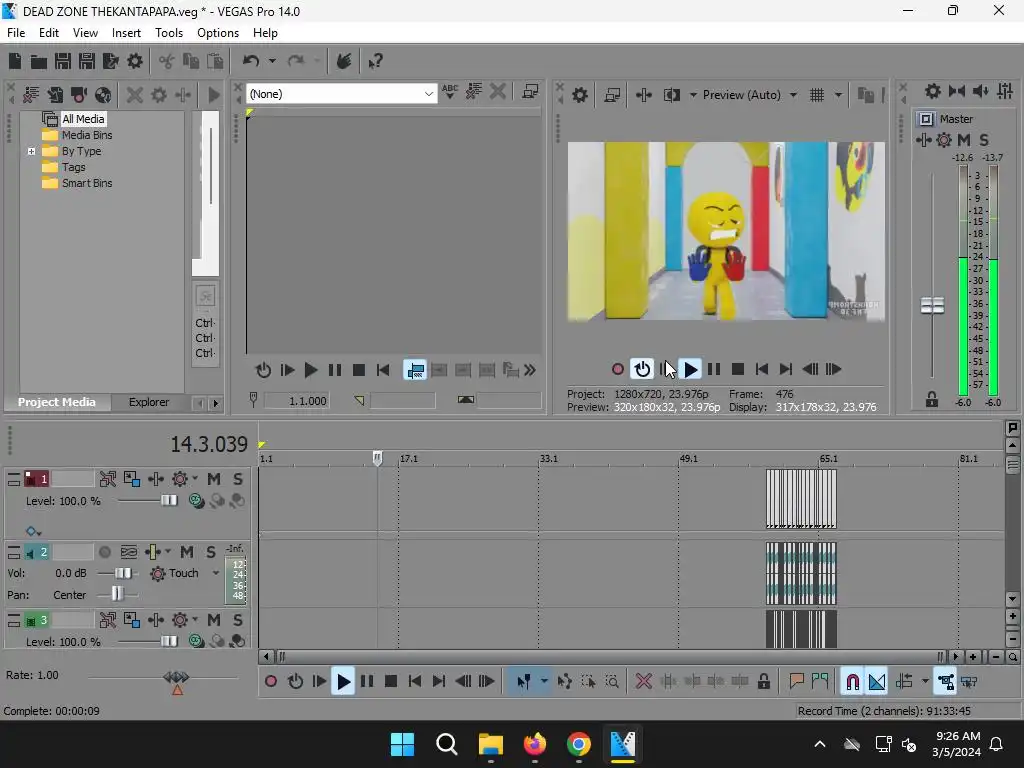This screenshot has height=768, width=1024.
Task: Solo video track 1 with S button
Action: [x=238, y=479]
